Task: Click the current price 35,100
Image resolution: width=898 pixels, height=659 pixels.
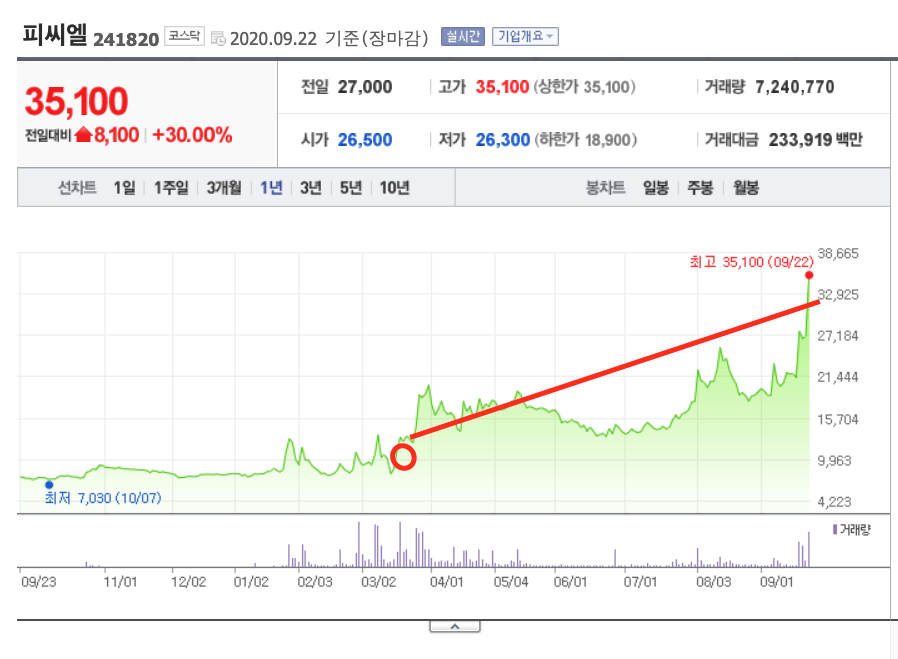Action: (x=76, y=101)
